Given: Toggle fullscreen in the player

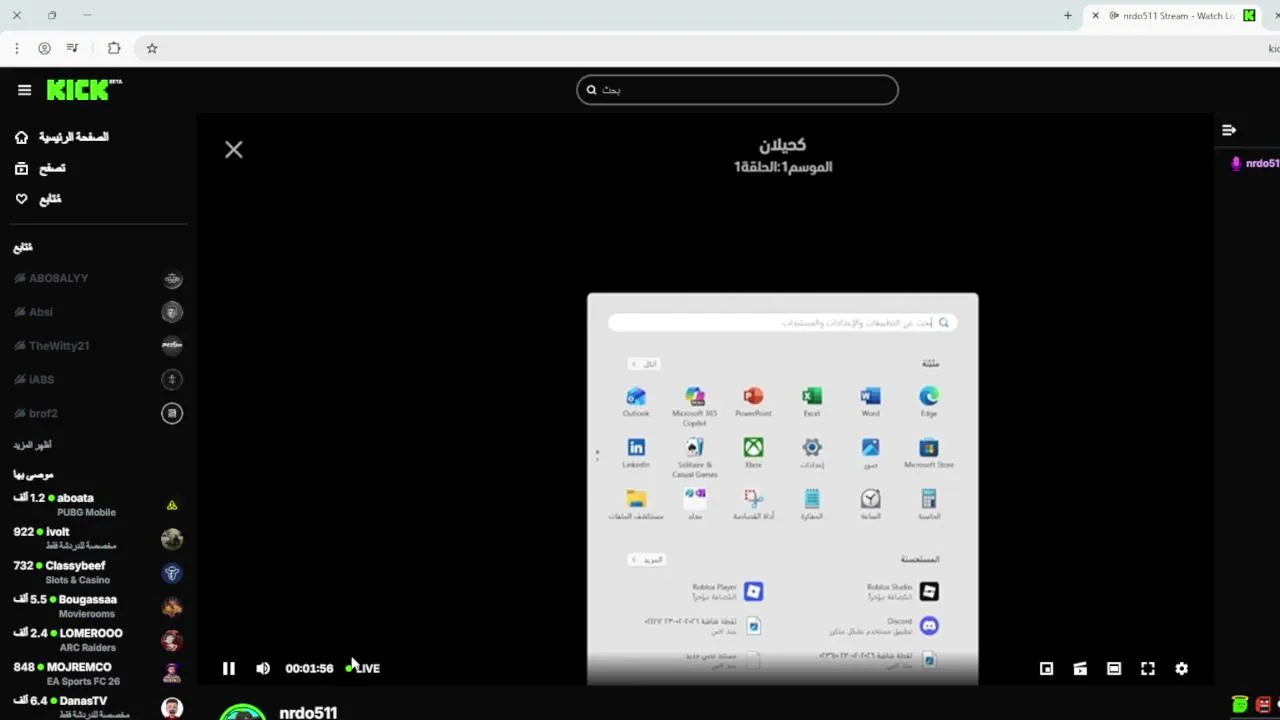Looking at the screenshot, I should [x=1148, y=668].
